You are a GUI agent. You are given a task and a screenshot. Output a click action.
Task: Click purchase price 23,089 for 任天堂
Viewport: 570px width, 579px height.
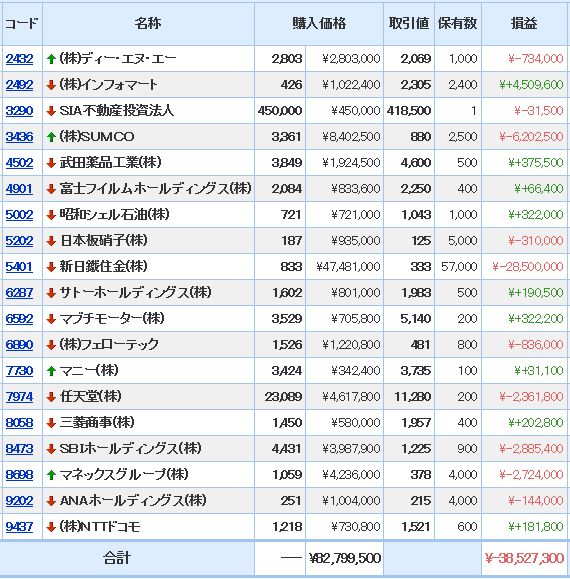point(283,397)
